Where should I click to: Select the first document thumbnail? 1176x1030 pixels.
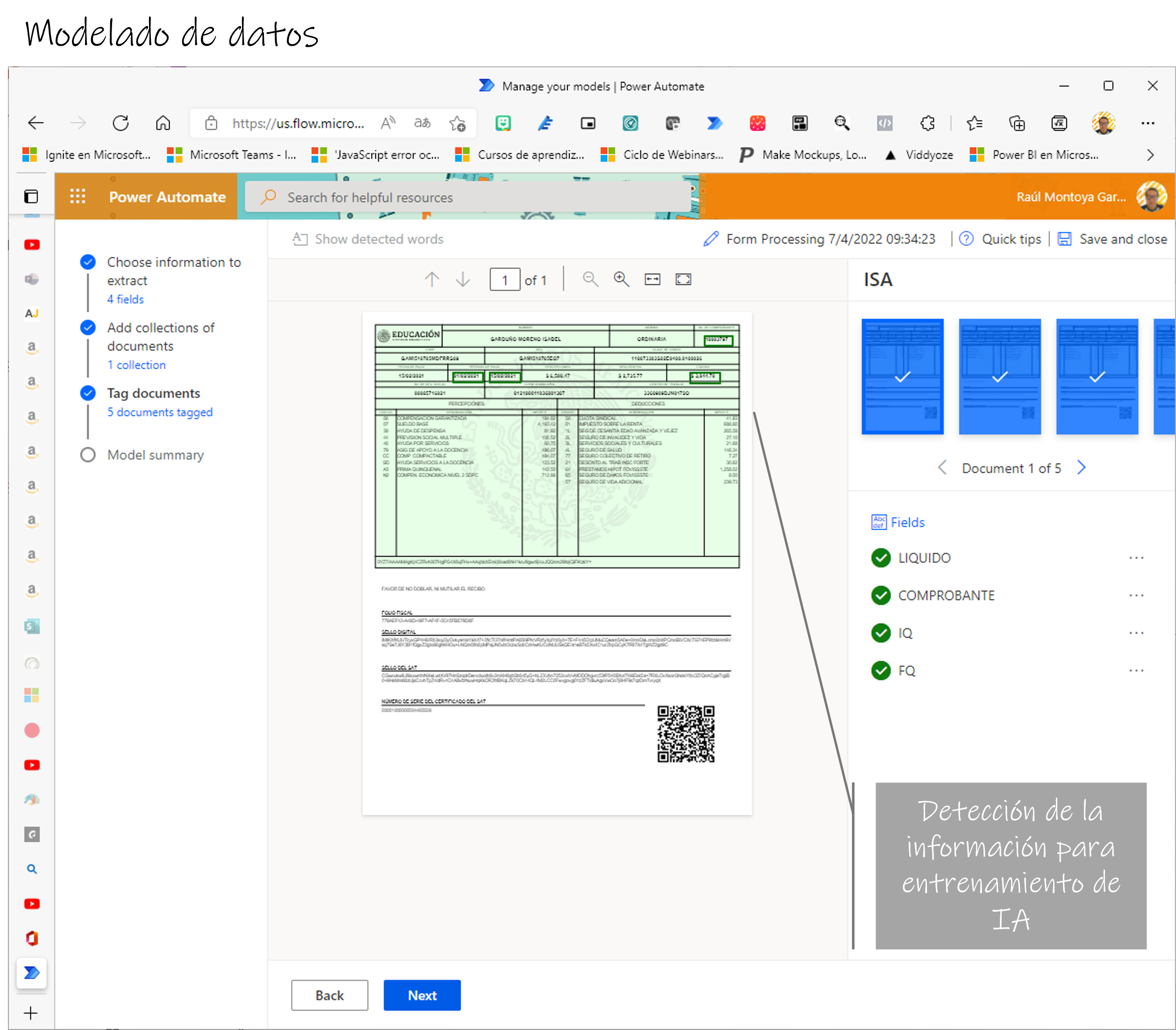click(902, 376)
